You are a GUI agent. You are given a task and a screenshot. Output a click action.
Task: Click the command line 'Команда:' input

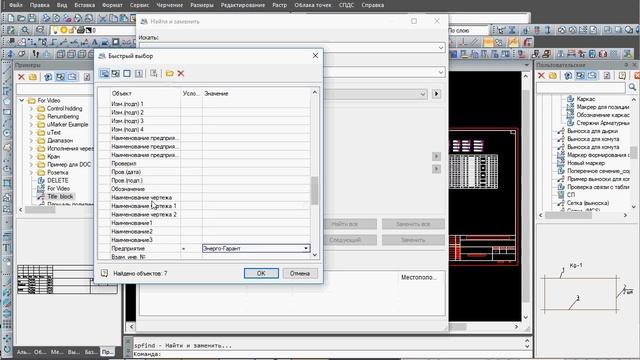[329, 354]
